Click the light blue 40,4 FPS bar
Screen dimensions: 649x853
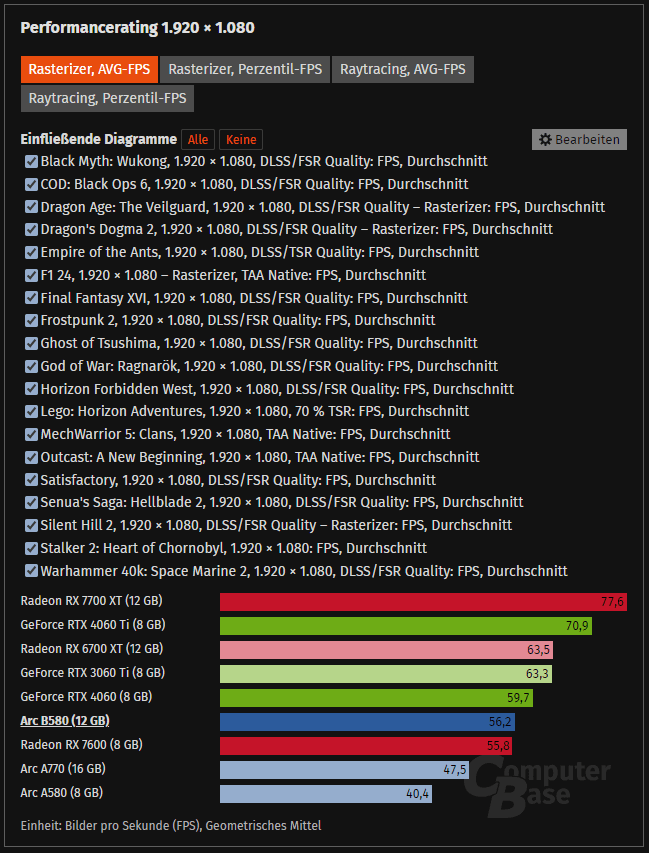(x=326, y=794)
